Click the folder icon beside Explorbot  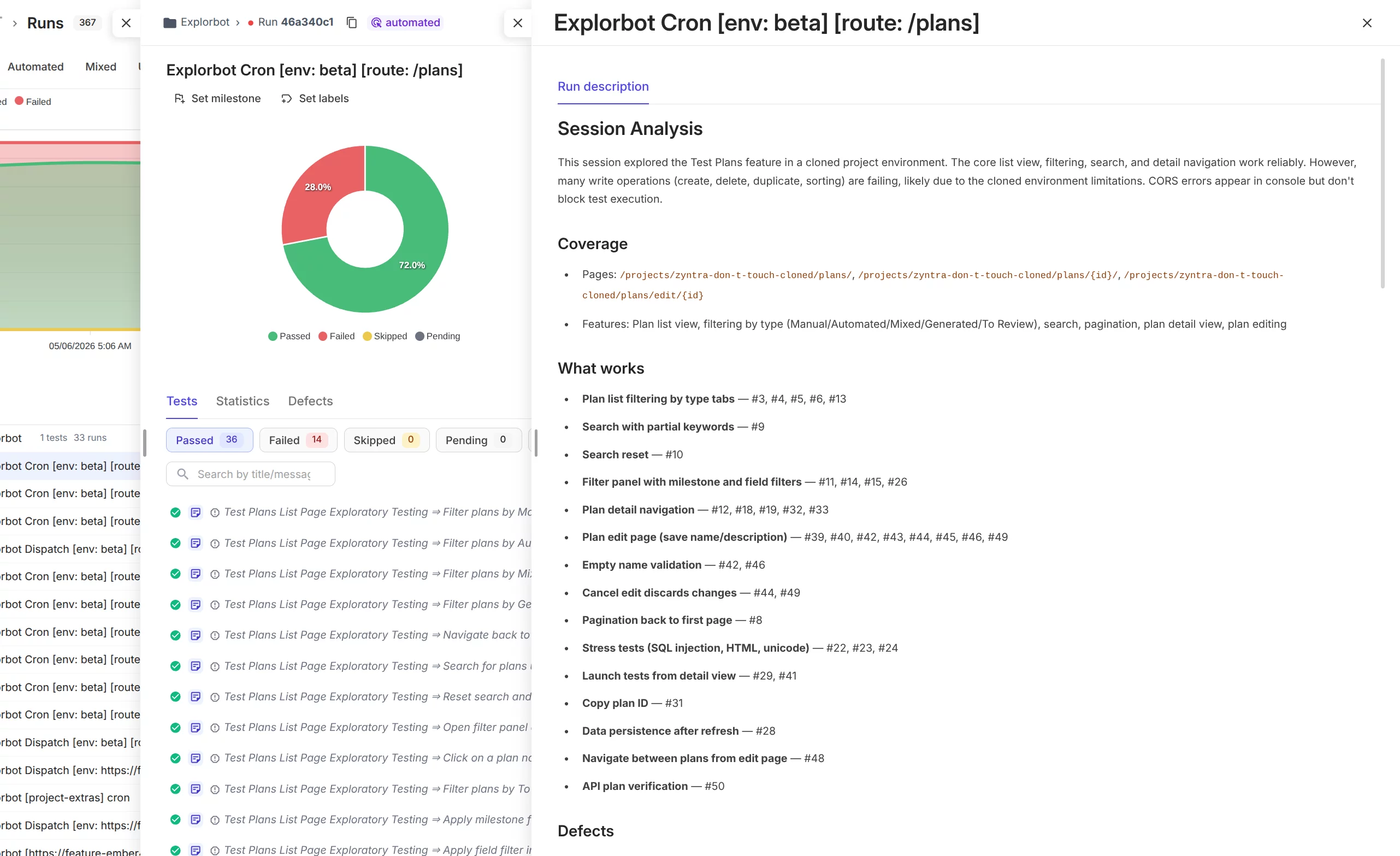click(x=169, y=23)
